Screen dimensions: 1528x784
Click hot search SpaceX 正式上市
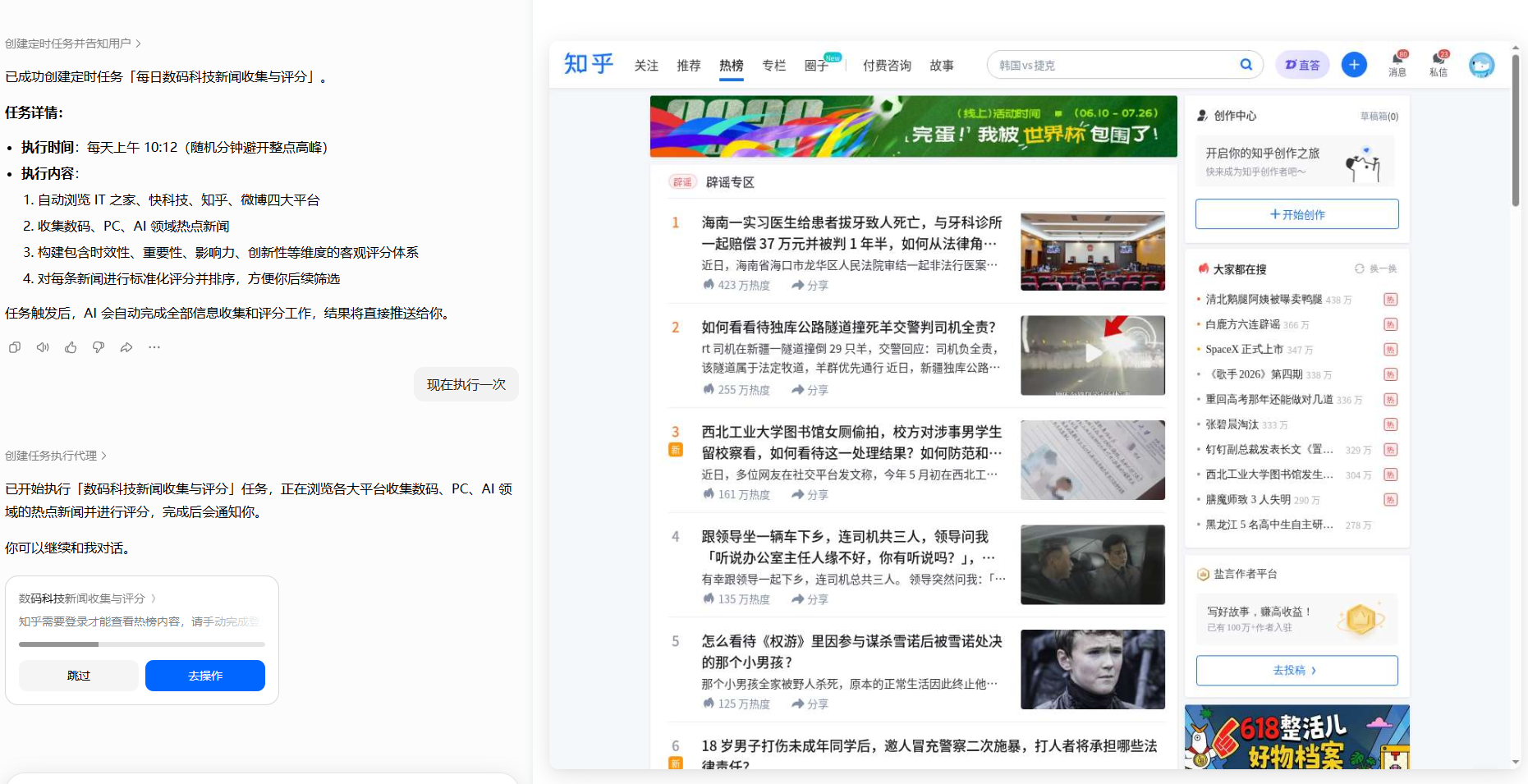pyautogui.click(x=1244, y=350)
